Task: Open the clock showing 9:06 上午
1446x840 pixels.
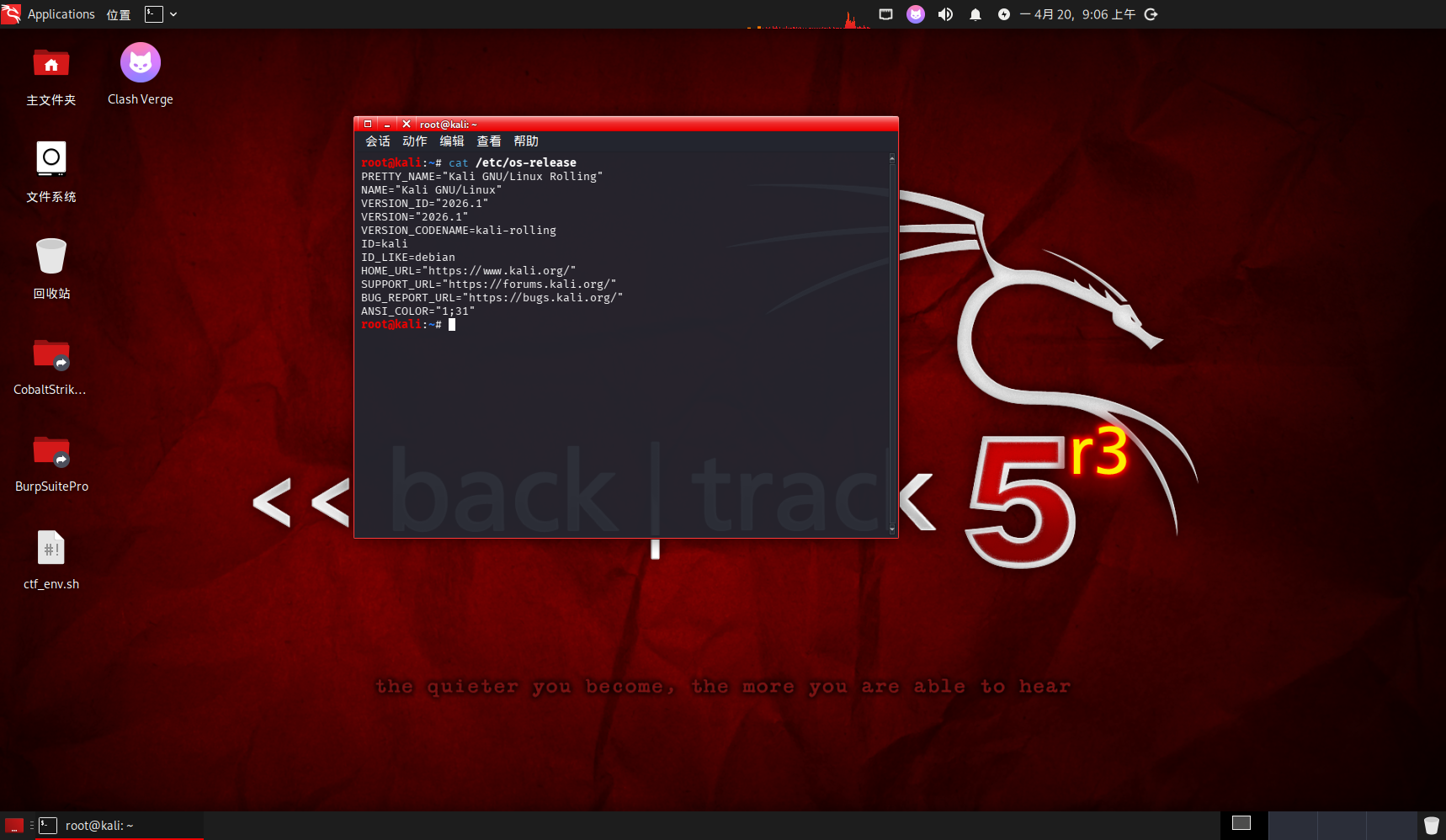Action: point(1077,14)
